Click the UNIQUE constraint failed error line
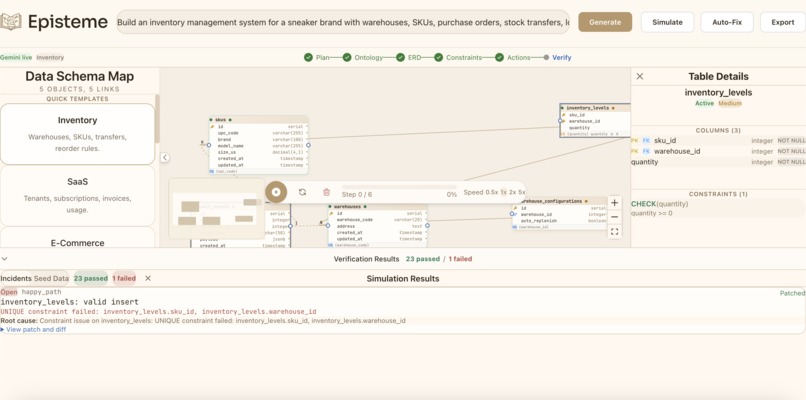Image resolution: width=806 pixels, height=400 pixels. point(158,312)
